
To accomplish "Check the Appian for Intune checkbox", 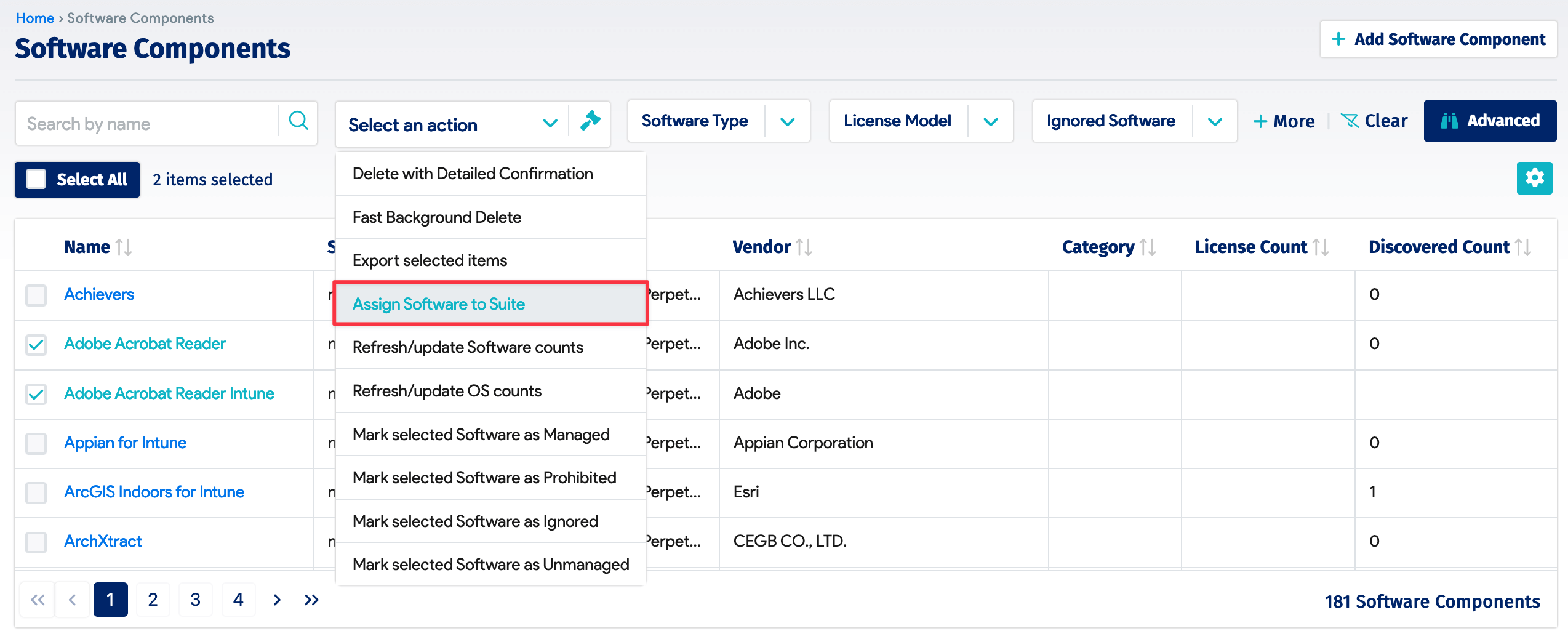I will tap(36, 443).
